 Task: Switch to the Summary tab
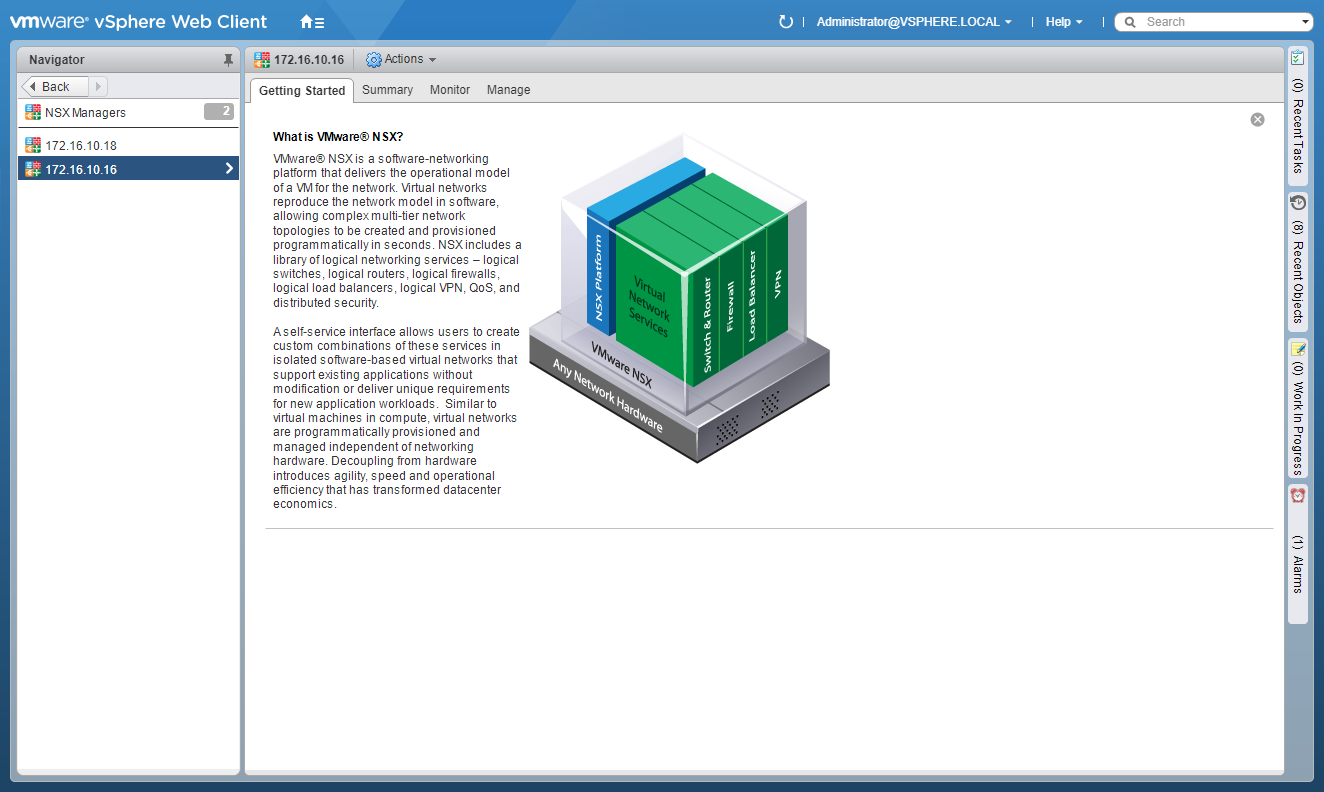pyautogui.click(x=387, y=90)
